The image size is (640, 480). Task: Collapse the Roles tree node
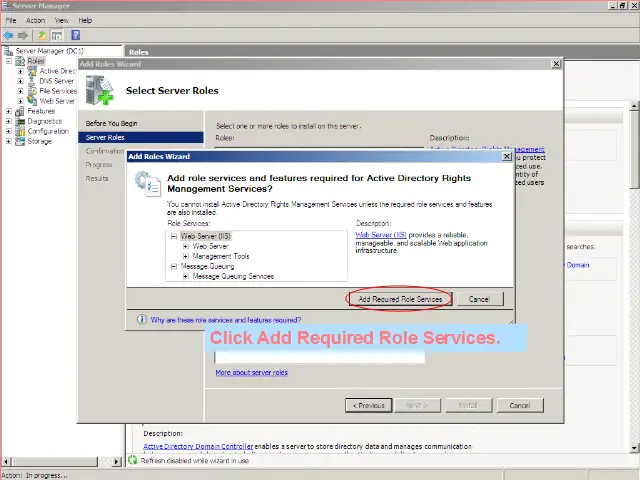click(9, 61)
